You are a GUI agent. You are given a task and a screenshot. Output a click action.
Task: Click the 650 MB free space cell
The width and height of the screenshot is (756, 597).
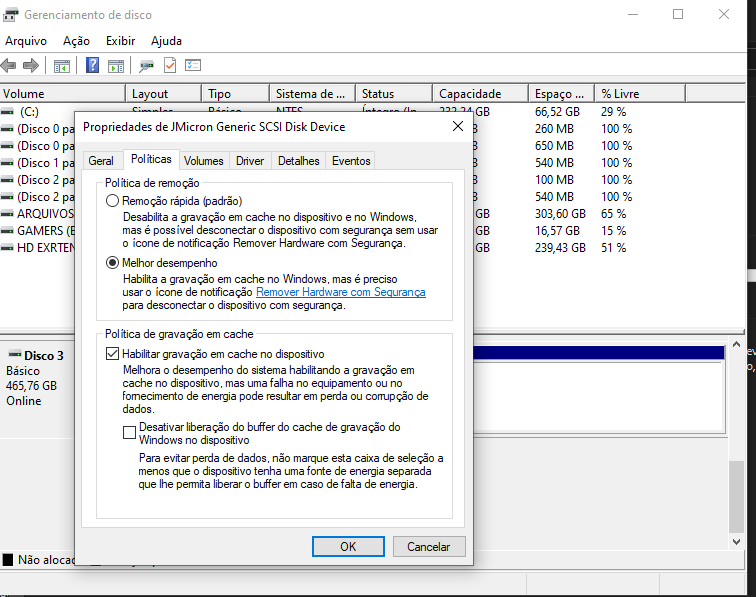(x=554, y=146)
